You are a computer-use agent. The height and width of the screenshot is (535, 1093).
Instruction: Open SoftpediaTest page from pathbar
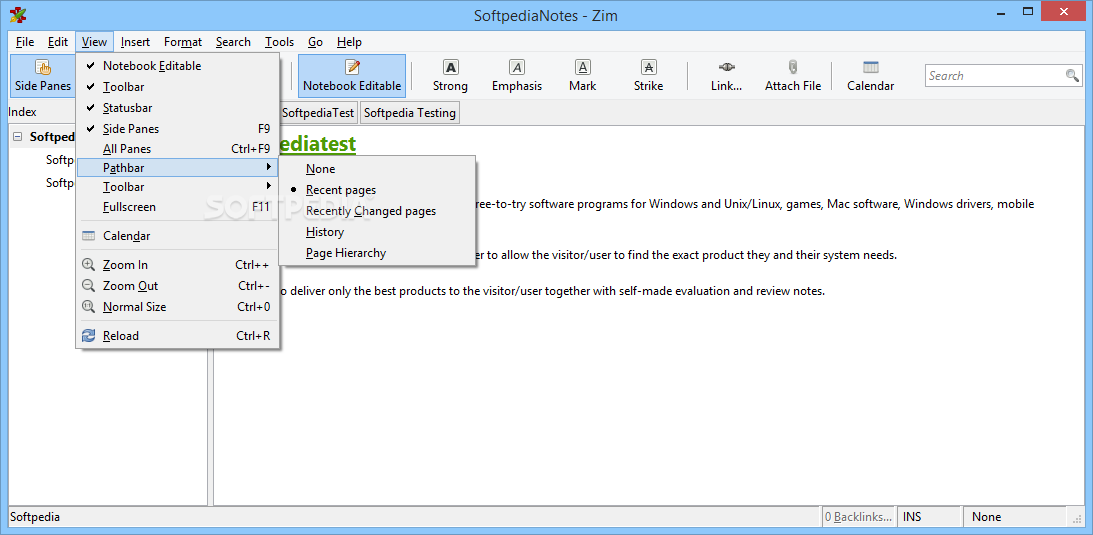tap(318, 112)
